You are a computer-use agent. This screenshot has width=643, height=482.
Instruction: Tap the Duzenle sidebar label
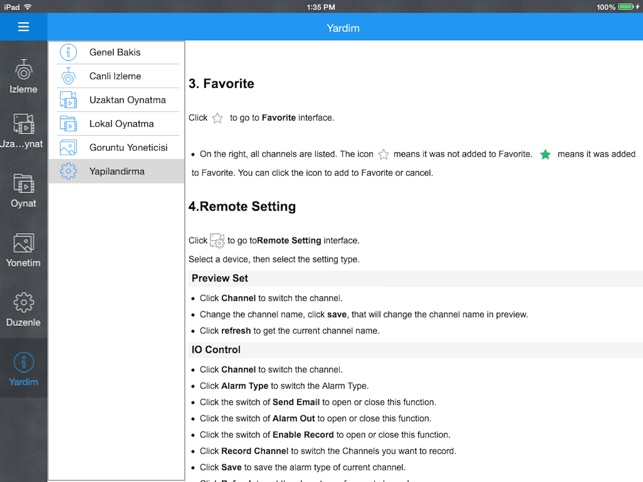23,322
